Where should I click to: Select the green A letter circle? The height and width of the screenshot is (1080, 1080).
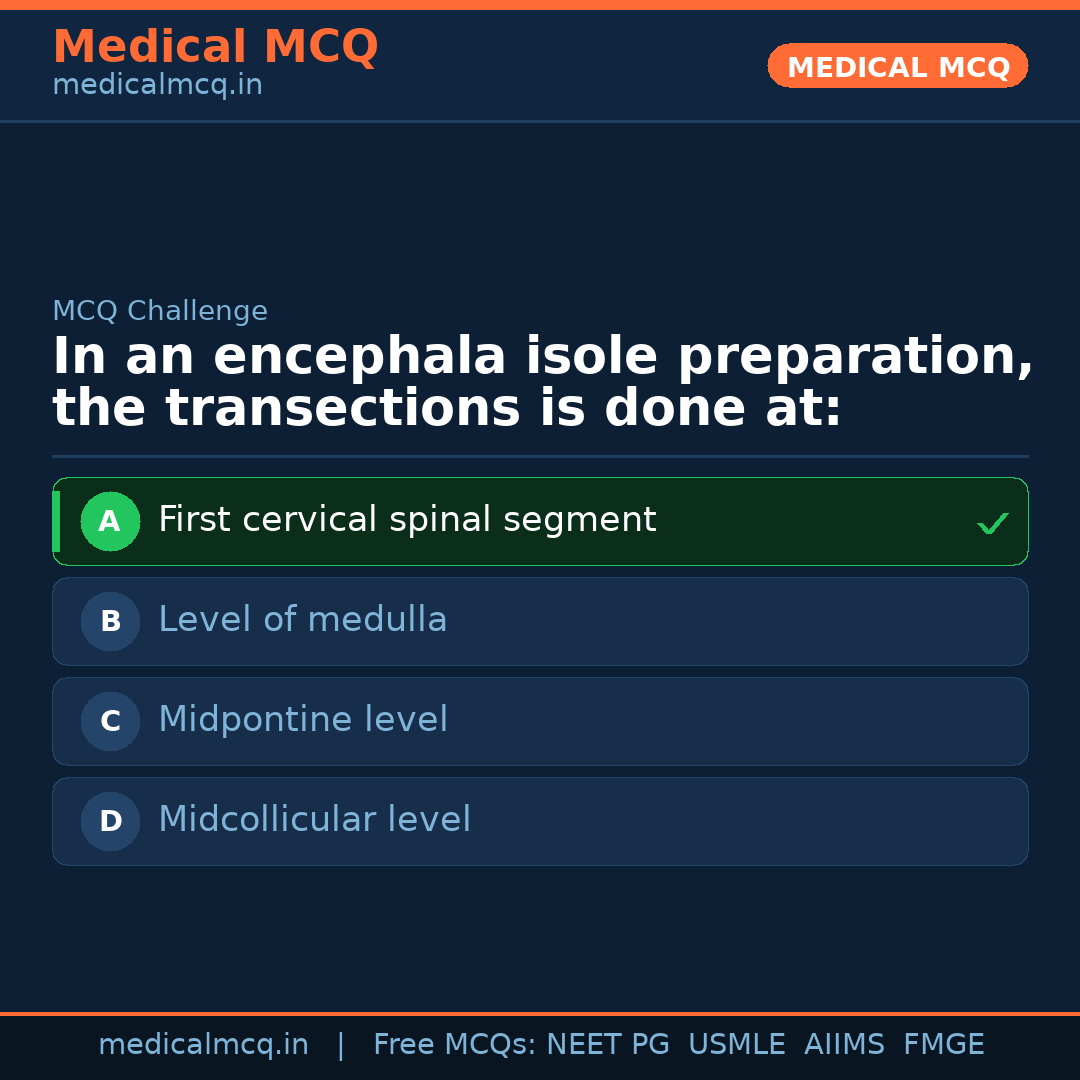[110, 521]
